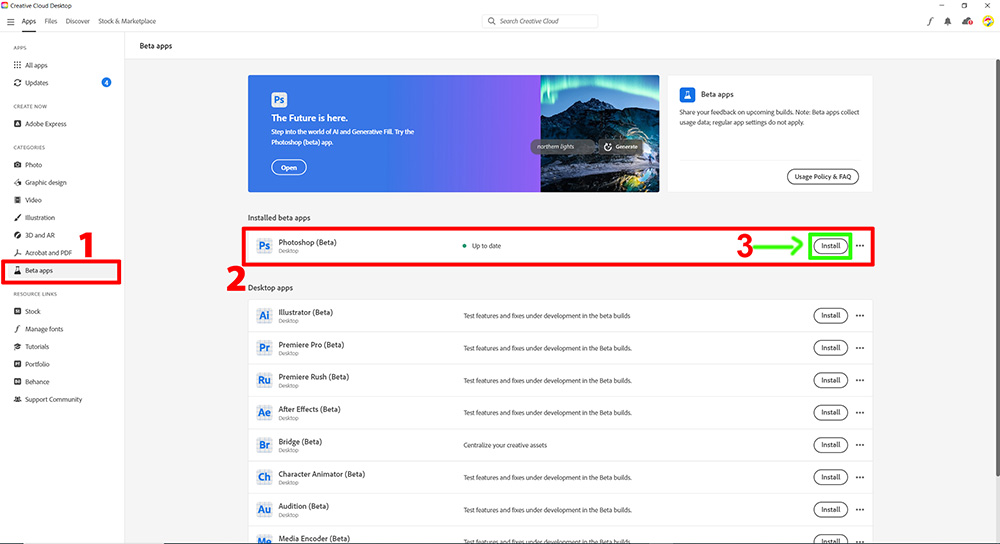
Task: Install Photoshop (Beta)
Action: click(830, 246)
